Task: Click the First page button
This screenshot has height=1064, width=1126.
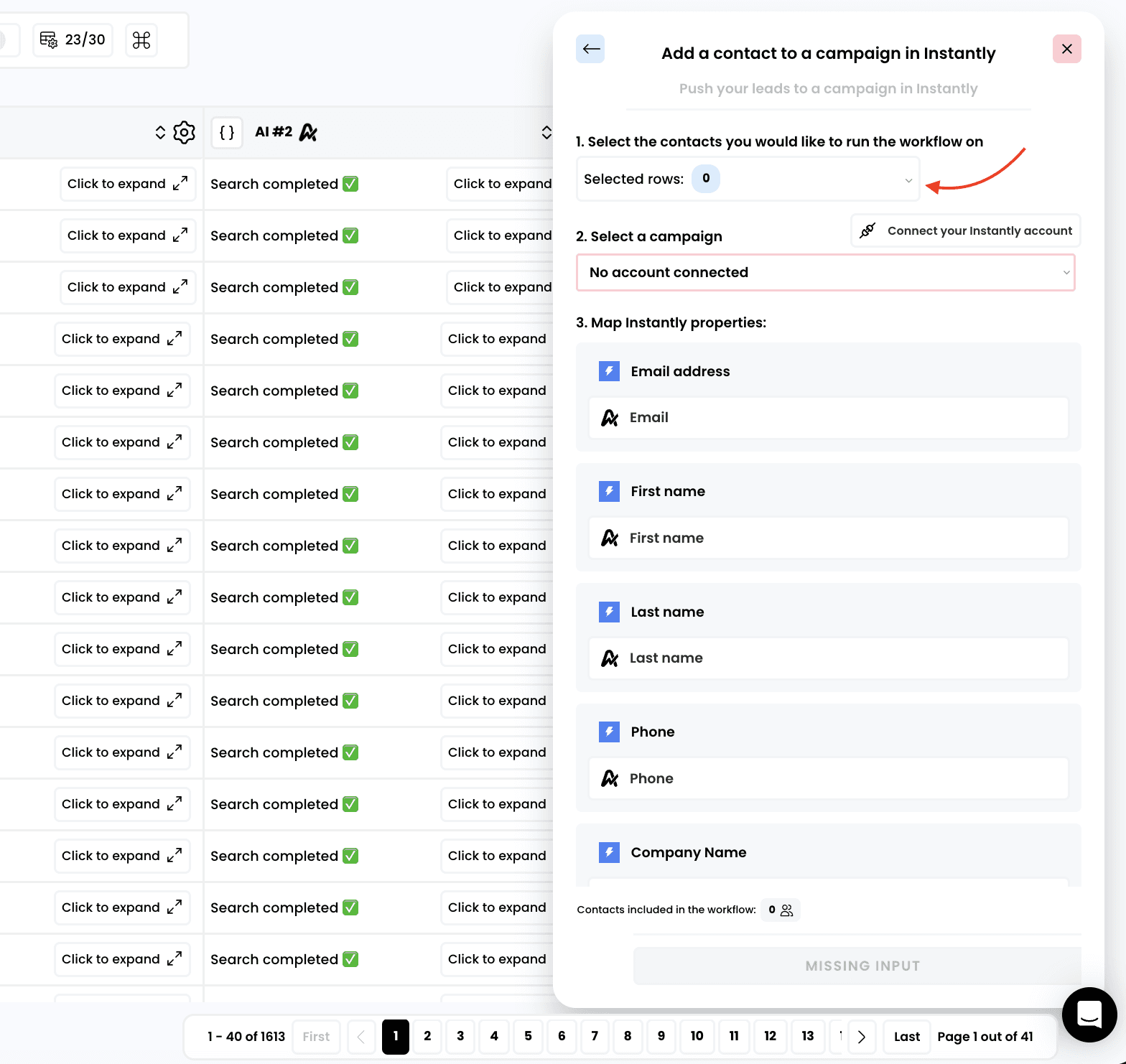Action: pyautogui.click(x=316, y=1037)
